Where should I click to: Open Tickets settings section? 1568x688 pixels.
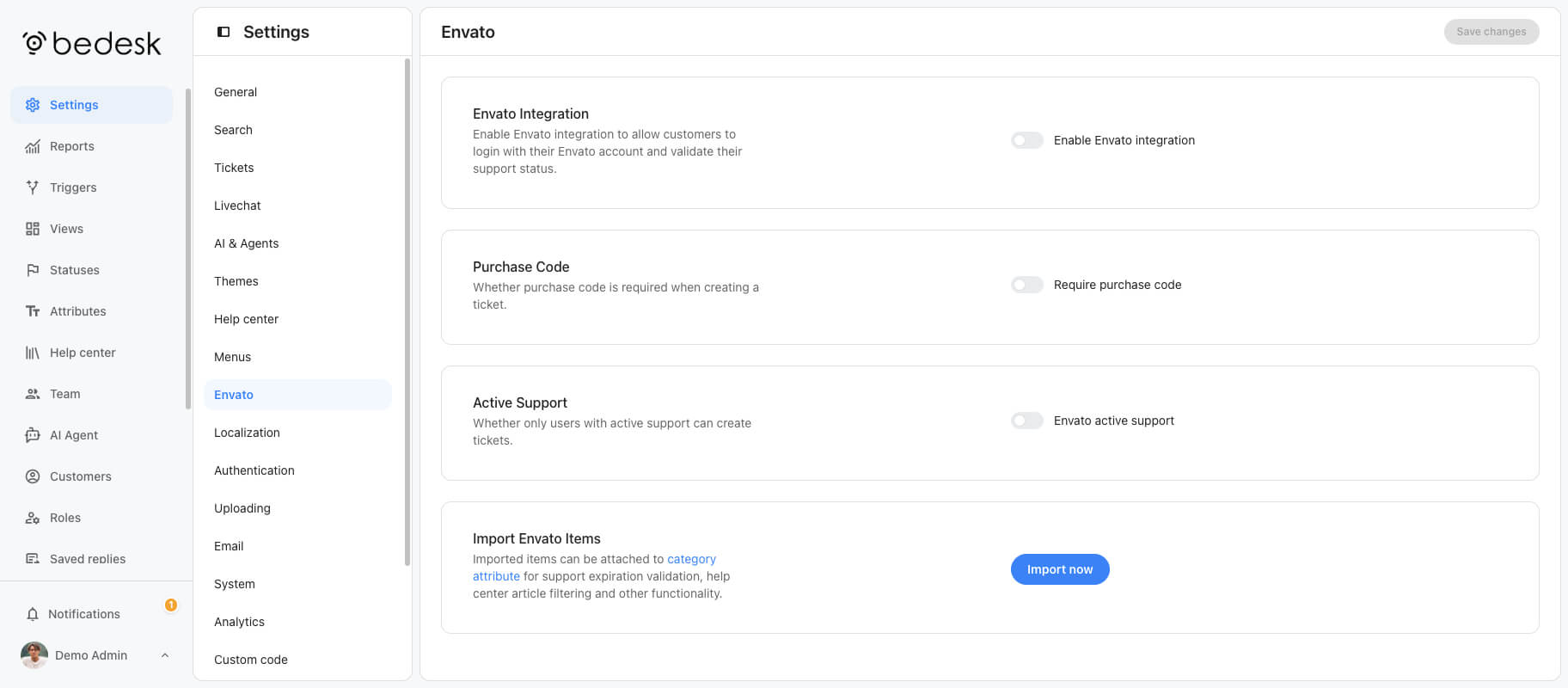[x=297, y=168]
